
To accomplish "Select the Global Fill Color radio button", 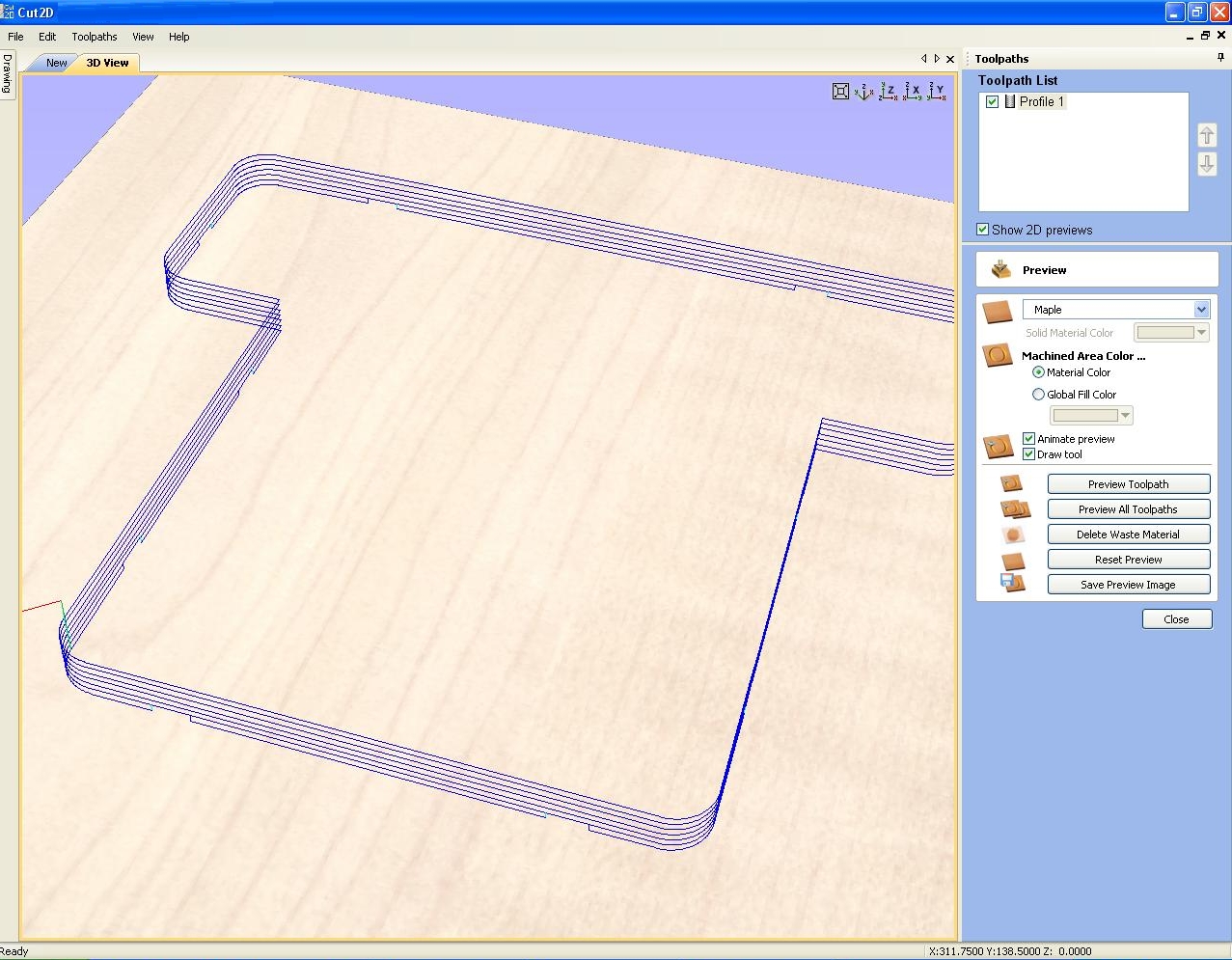I will click(x=1038, y=395).
